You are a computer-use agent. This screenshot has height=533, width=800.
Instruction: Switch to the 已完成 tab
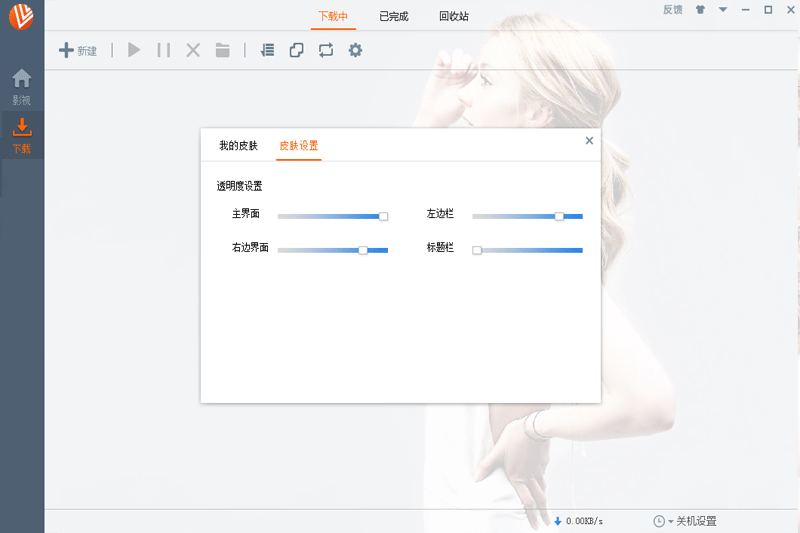pyautogui.click(x=394, y=16)
